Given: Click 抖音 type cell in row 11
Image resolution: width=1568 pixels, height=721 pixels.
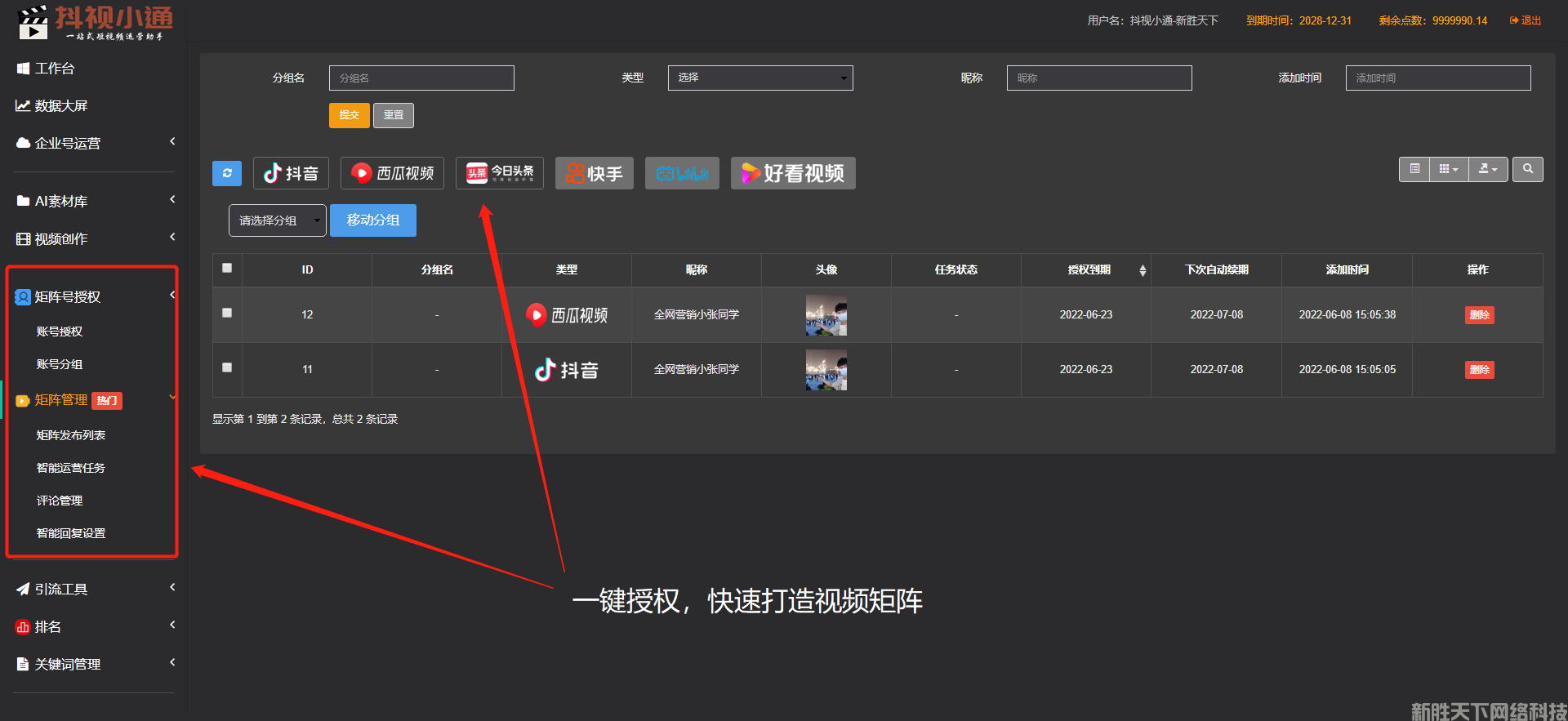Looking at the screenshot, I should click(x=567, y=370).
